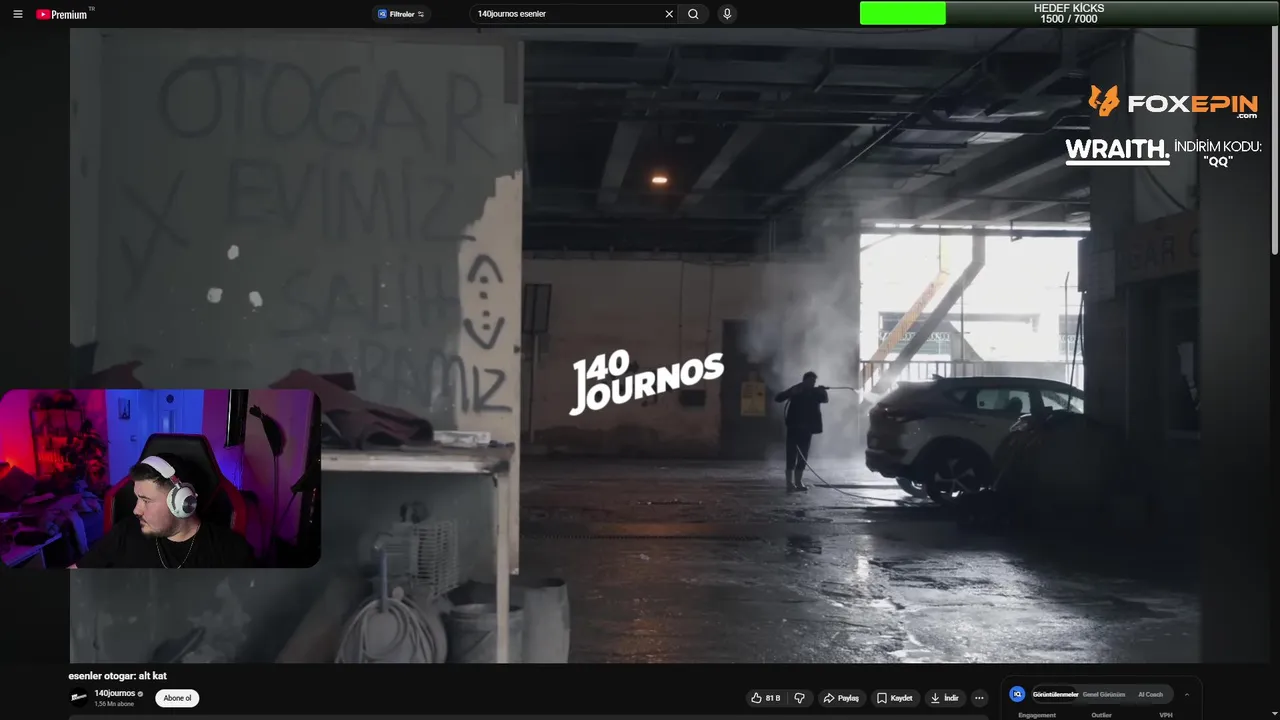Click the page vertical scrollbar
Viewport: 1280px width, 720px height.
pyautogui.click(x=1274, y=140)
